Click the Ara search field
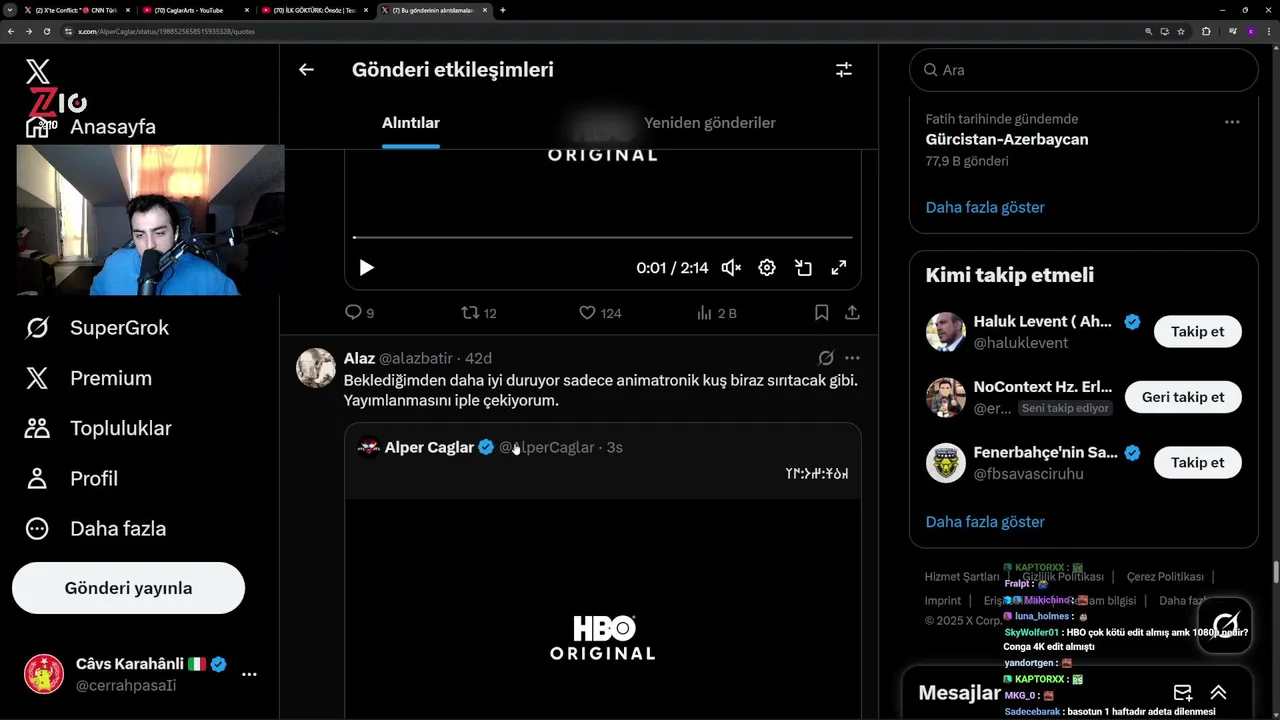1280x720 pixels. tap(1083, 70)
